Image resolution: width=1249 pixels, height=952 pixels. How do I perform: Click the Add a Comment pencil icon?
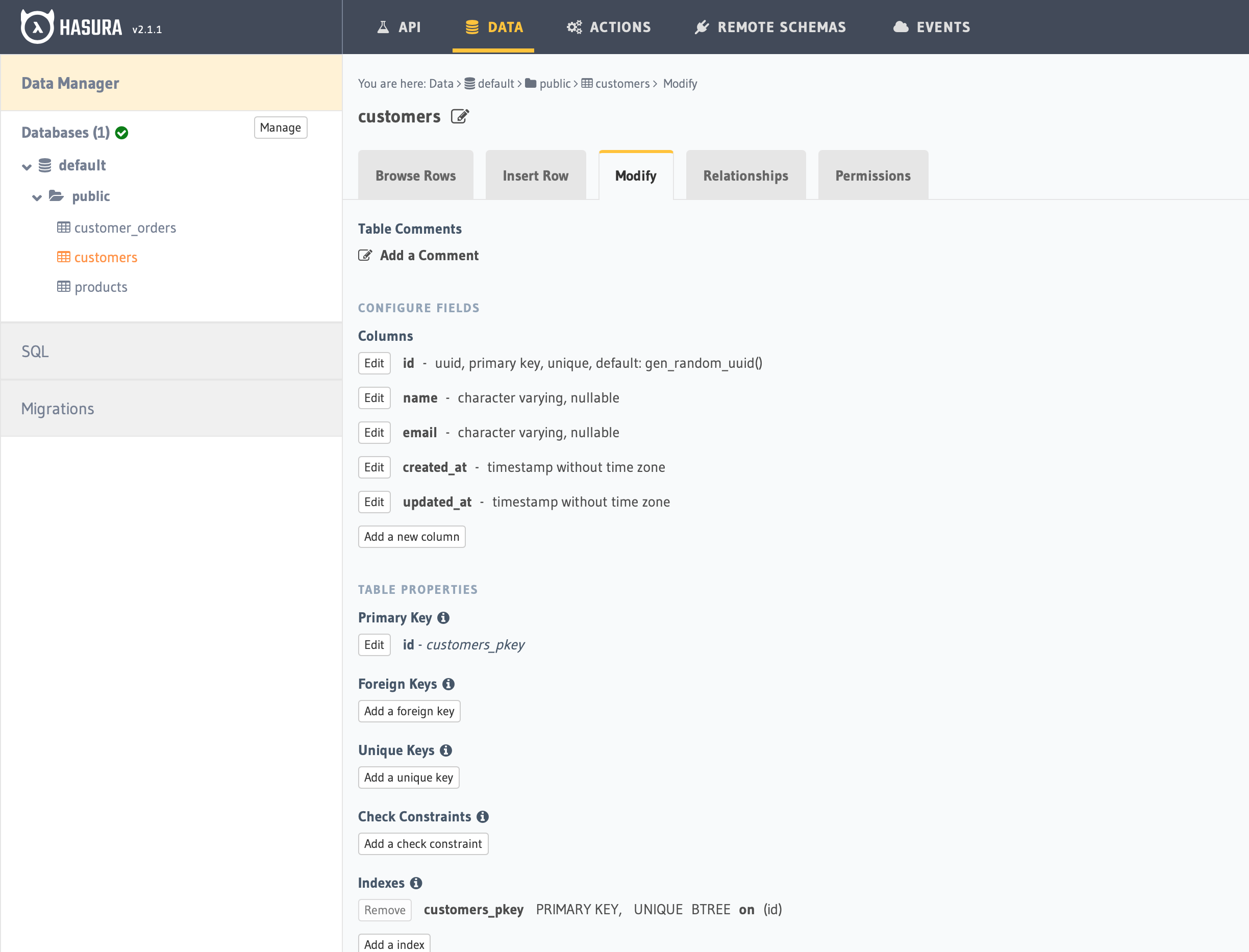point(365,256)
